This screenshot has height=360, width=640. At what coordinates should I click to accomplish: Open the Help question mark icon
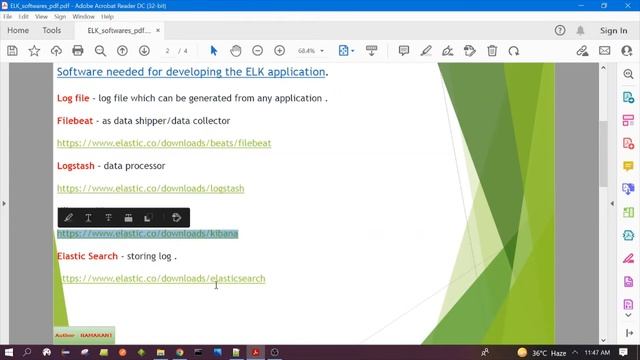coord(560,31)
